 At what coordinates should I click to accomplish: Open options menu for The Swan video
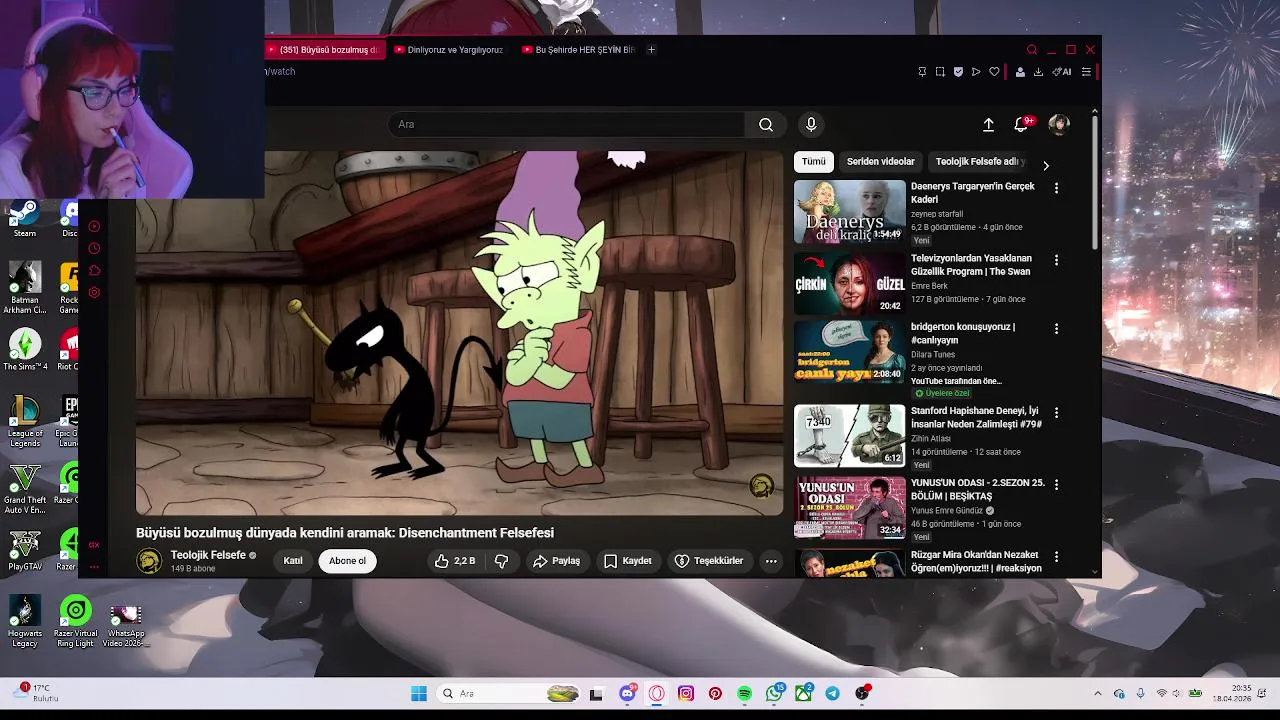(x=1056, y=260)
